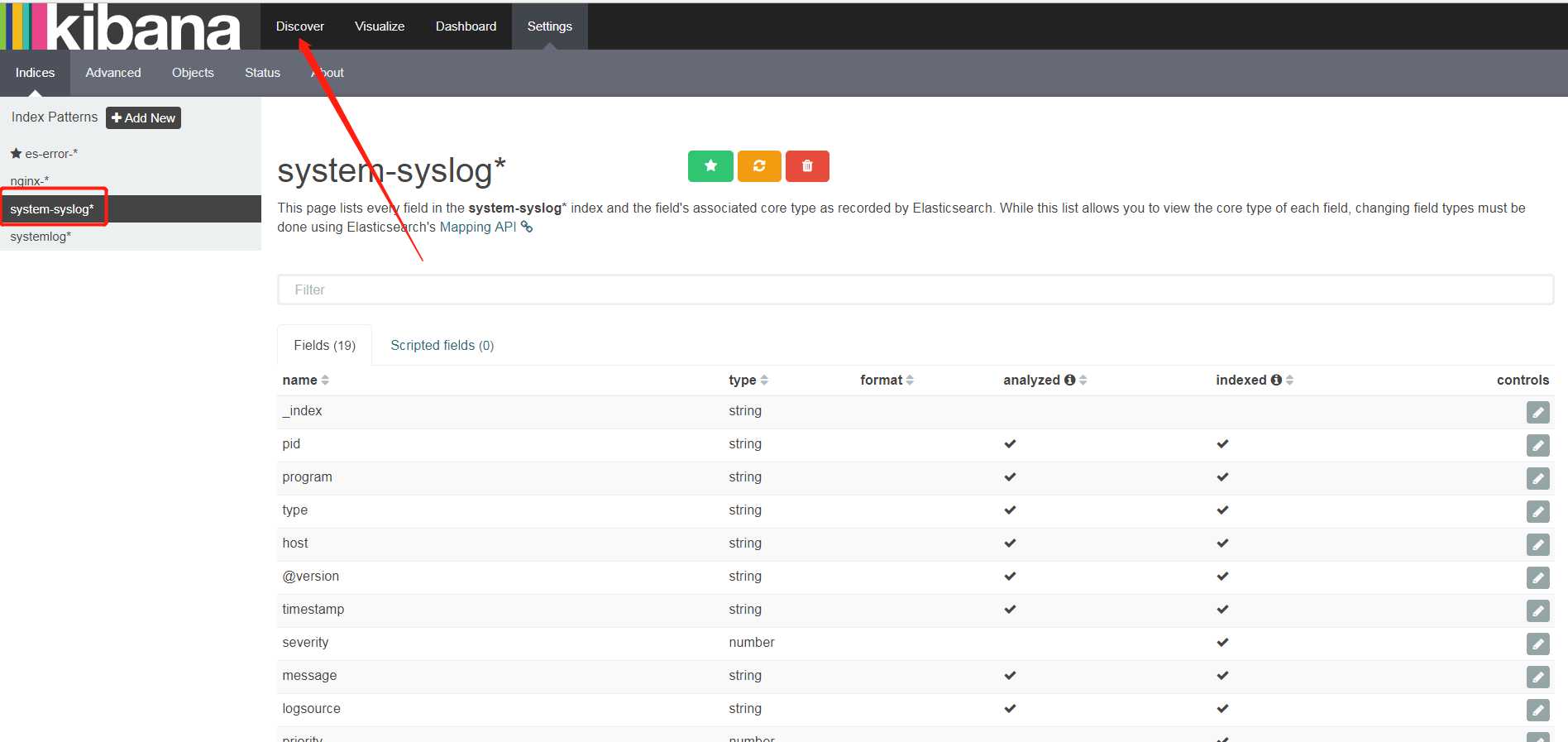Image resolution: width=1568 pixels, height=742 pixels.
Task: Open the Visualize page
Action: (x=380, y=26)
